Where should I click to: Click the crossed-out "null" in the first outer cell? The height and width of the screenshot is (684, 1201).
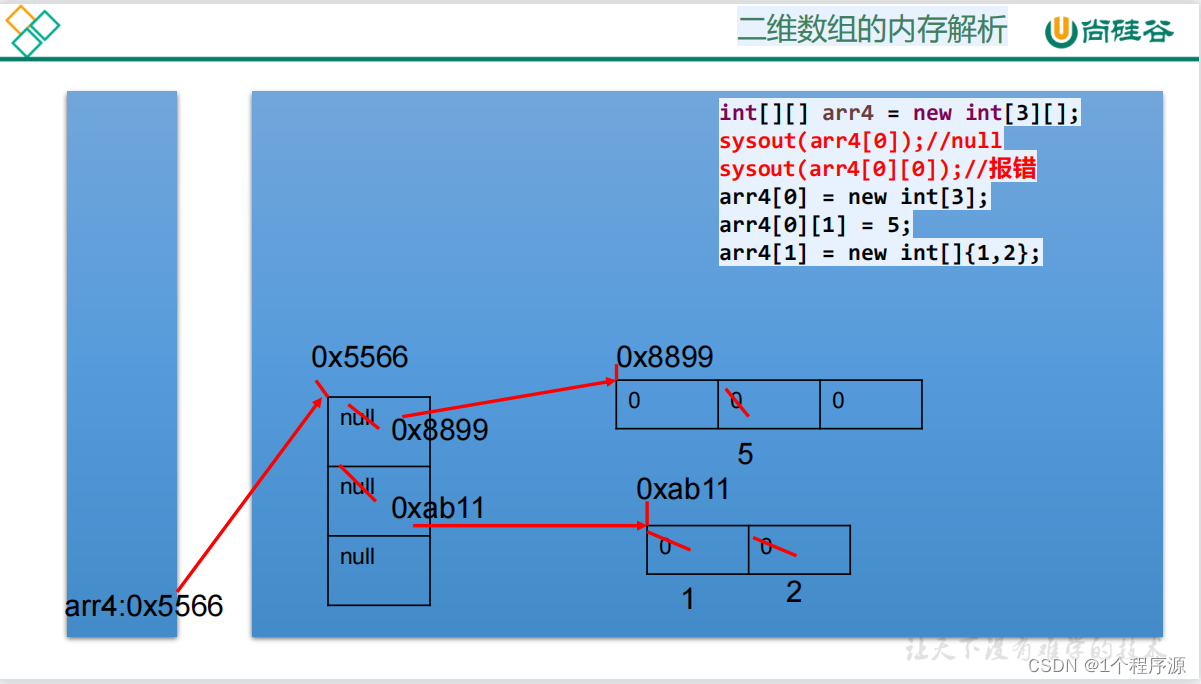[x=357, y=418]
